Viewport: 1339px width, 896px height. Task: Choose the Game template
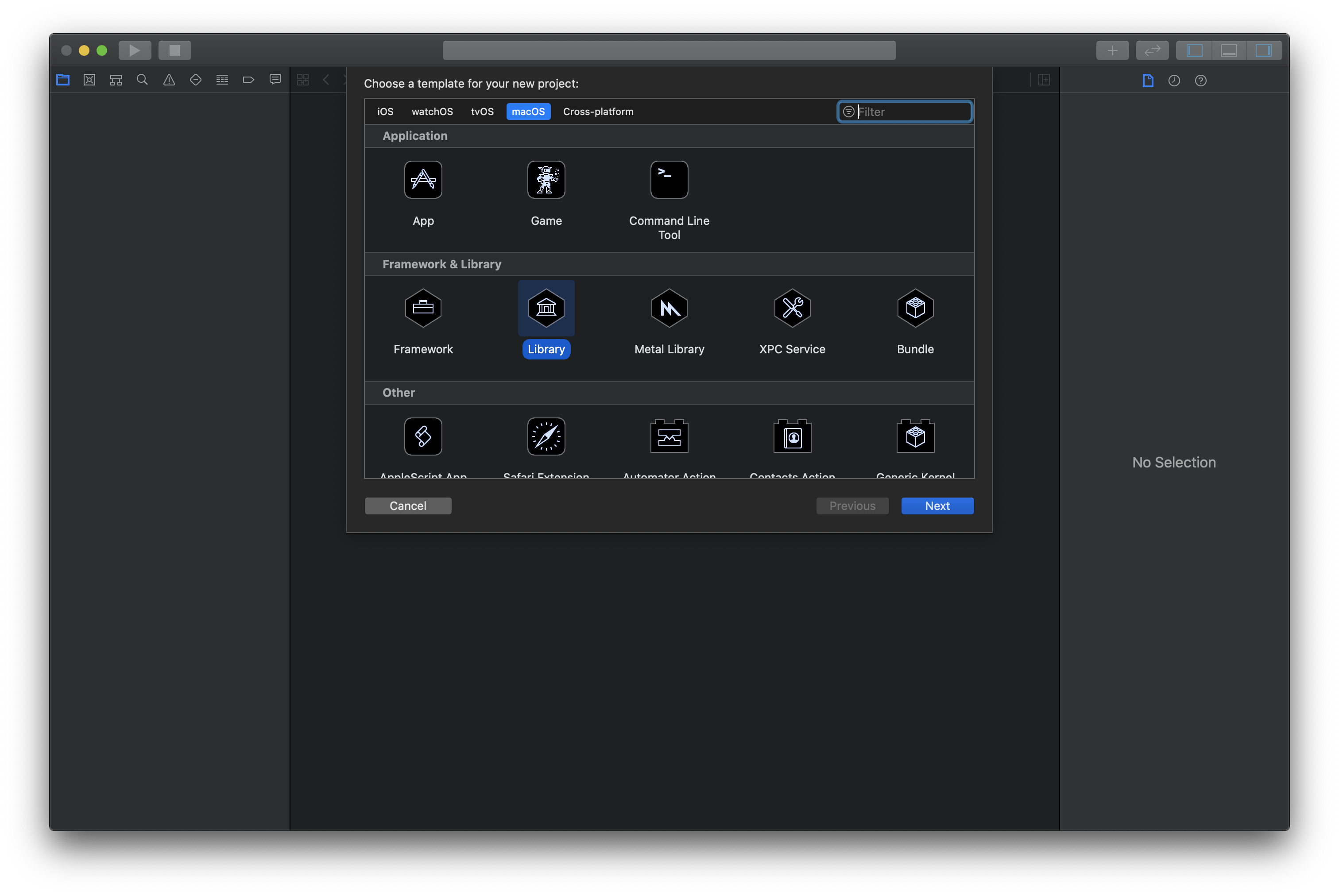(x=546, y=180)
